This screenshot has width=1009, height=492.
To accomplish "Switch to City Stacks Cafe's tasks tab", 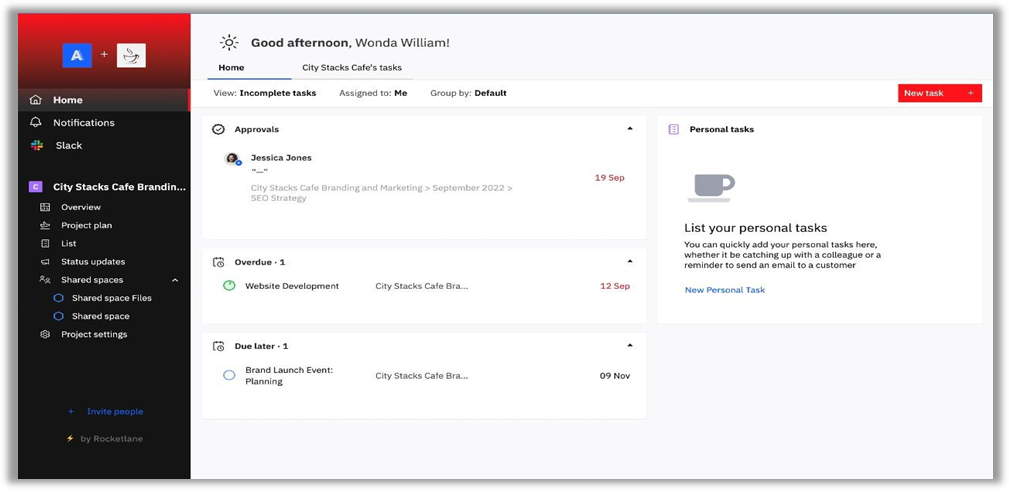I will pyautogui.click(x=352, y=68).
